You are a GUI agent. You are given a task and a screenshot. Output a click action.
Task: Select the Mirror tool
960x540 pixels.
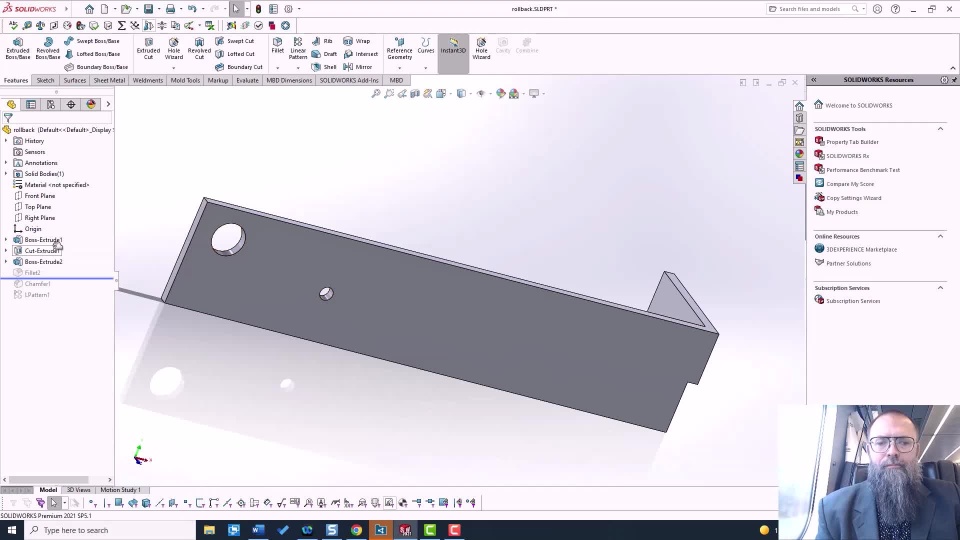click(x=358, y=67)
